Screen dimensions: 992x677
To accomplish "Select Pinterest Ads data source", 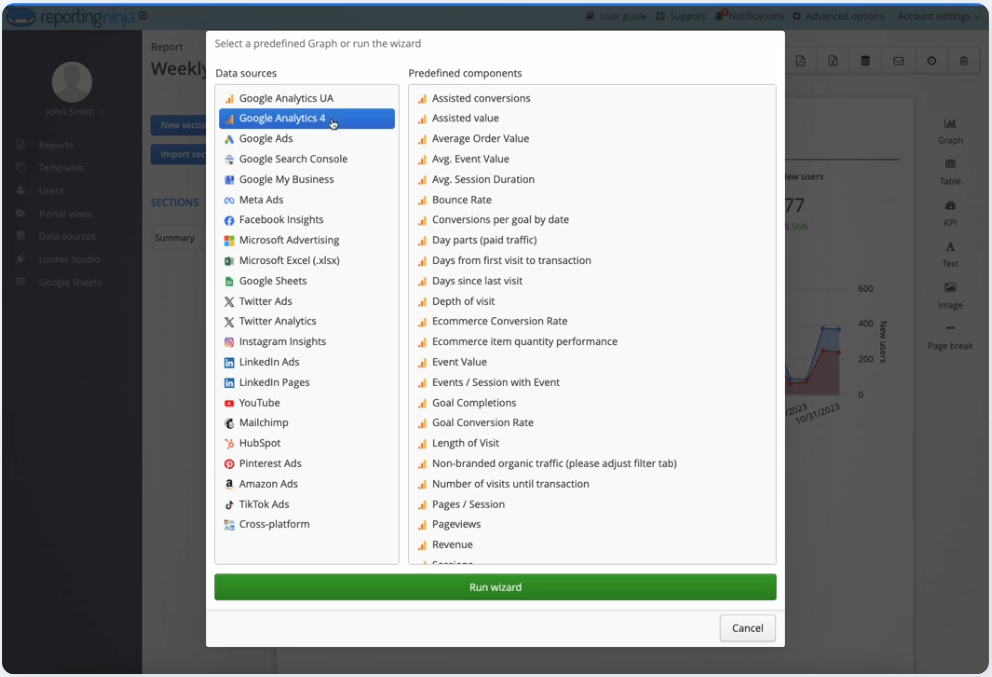I will [307, 463].
